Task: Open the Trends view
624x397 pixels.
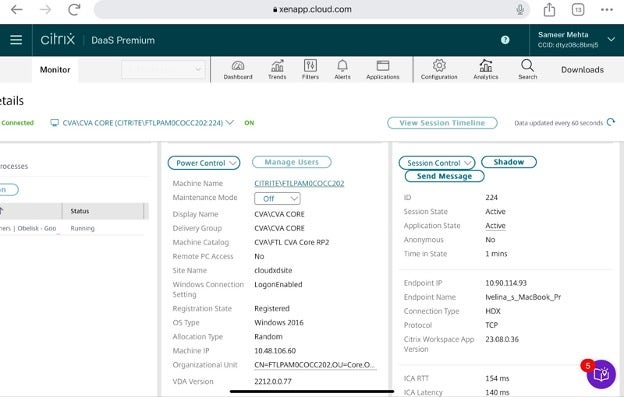Action: pyautogui.click(x=277, y=70)
